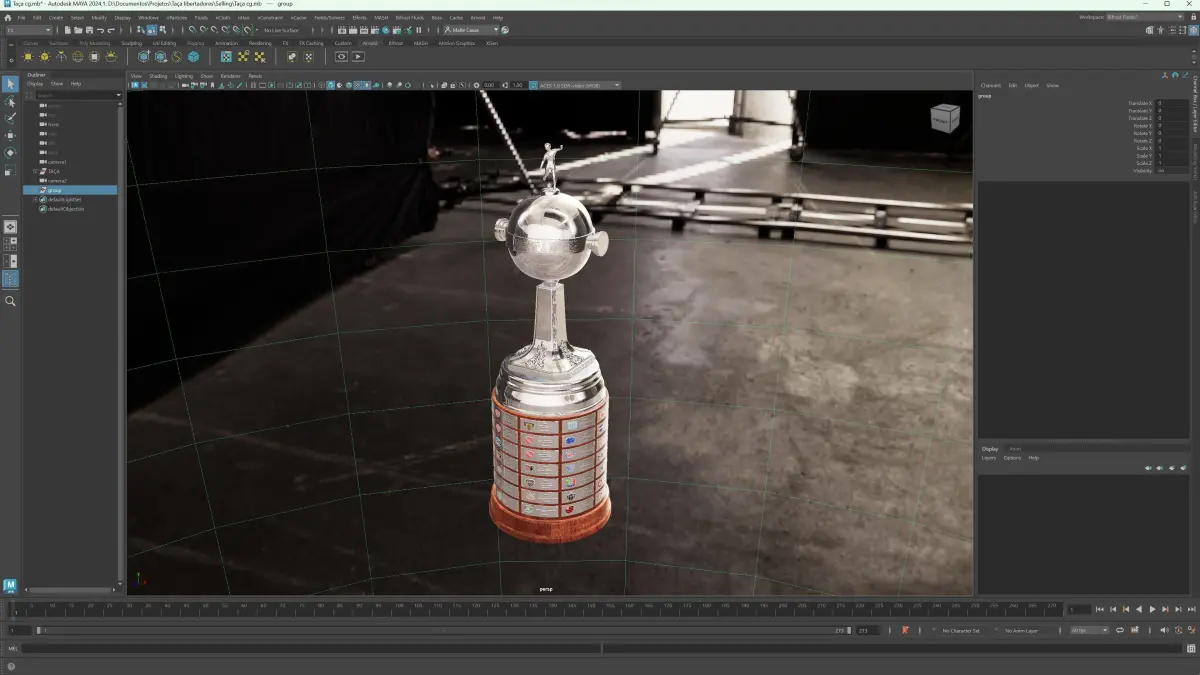Open script editor icon at command line end
The image size is (1200, 675).
click(1192, 648)
